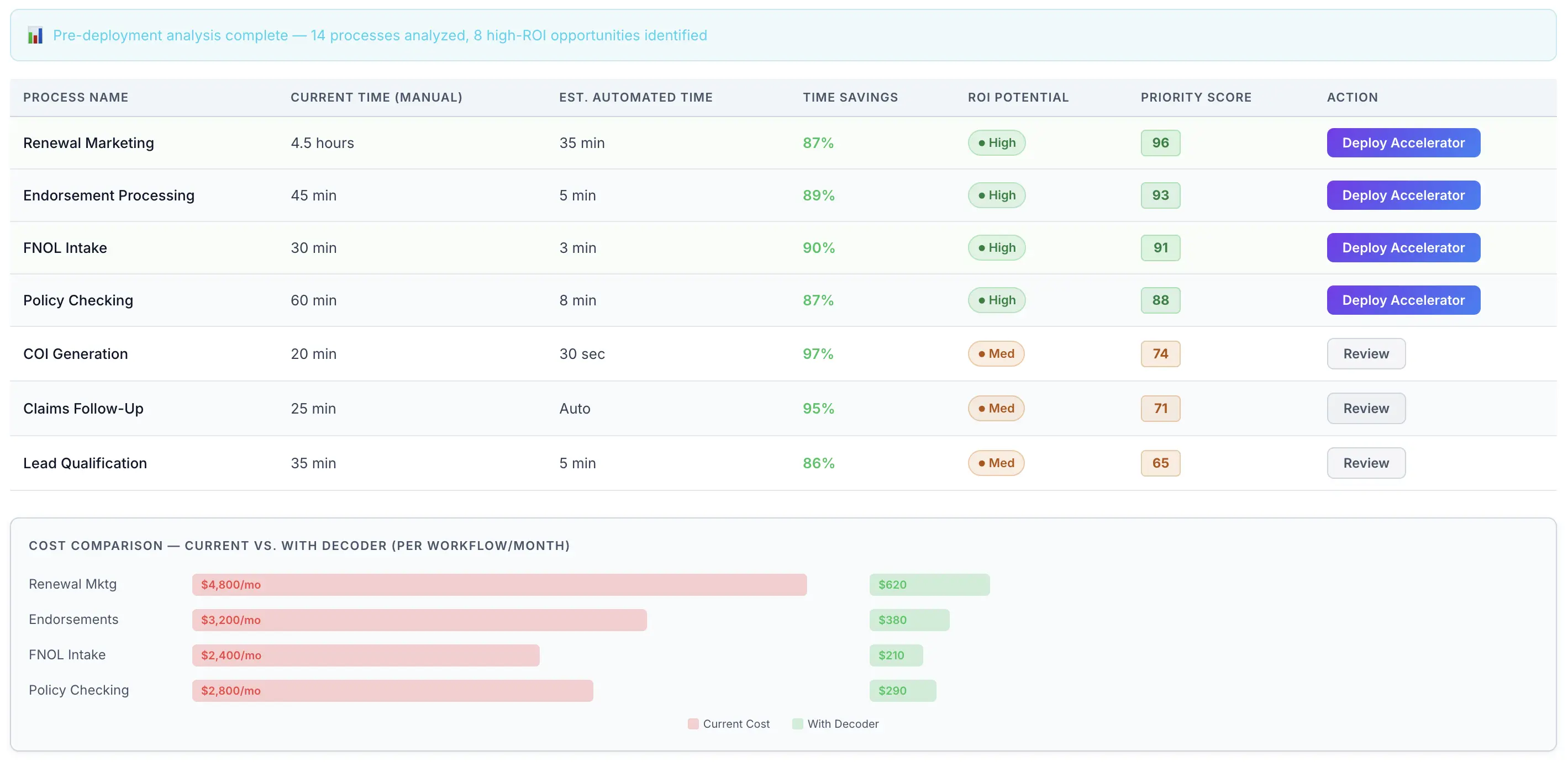Click the Med ROI badge for Lead Qualification
The image size is (1568, 783).
pos(996,463)
